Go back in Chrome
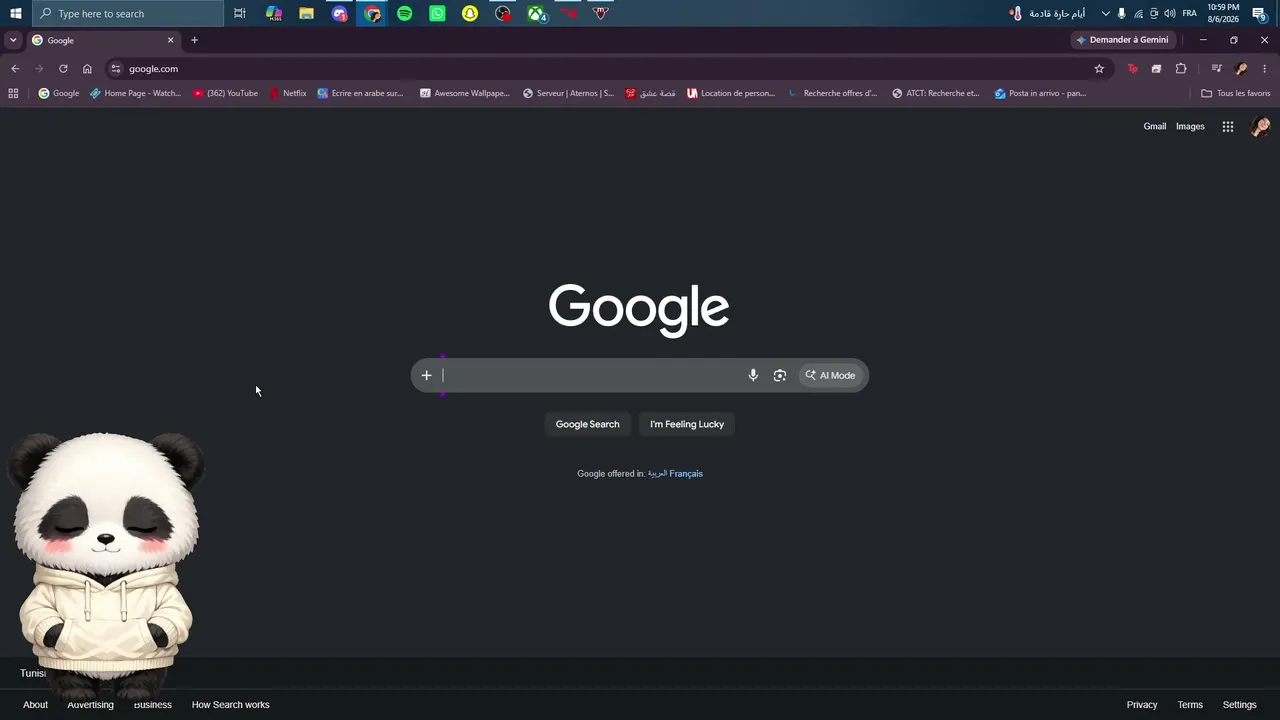1280x720 pixels. 15,69
